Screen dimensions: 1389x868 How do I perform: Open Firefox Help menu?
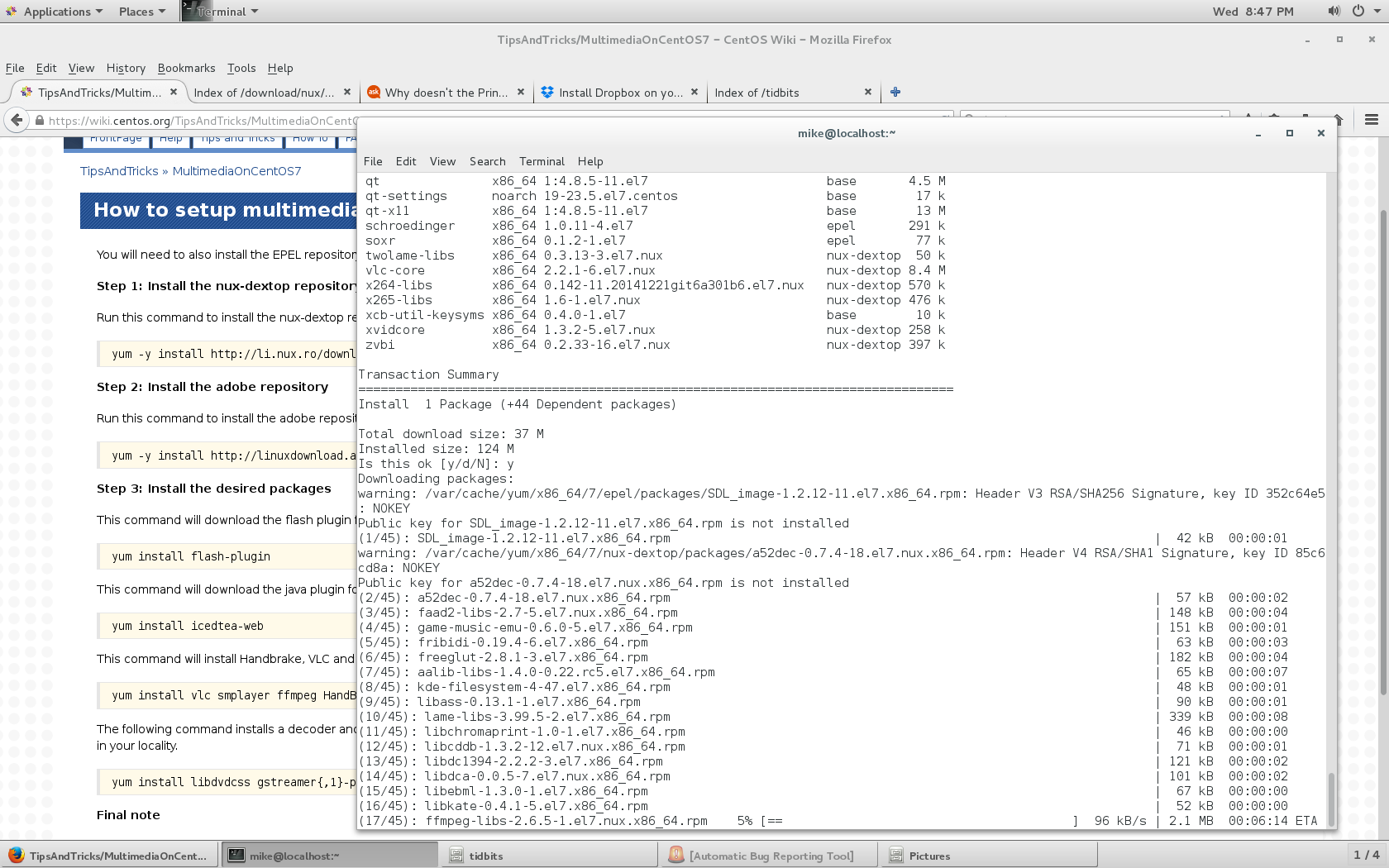(280, 68)
